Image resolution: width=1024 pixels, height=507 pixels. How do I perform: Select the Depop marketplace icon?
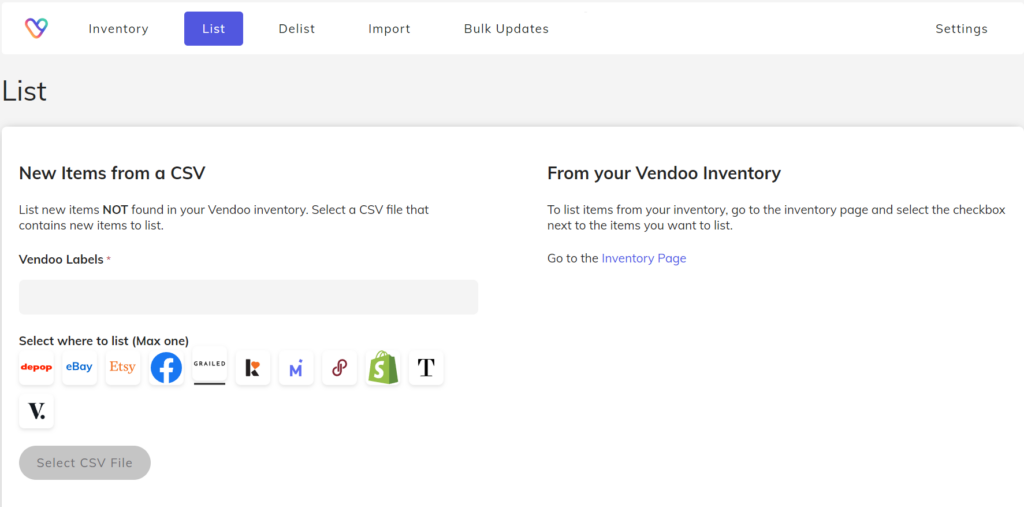click(x=37, y=368)
